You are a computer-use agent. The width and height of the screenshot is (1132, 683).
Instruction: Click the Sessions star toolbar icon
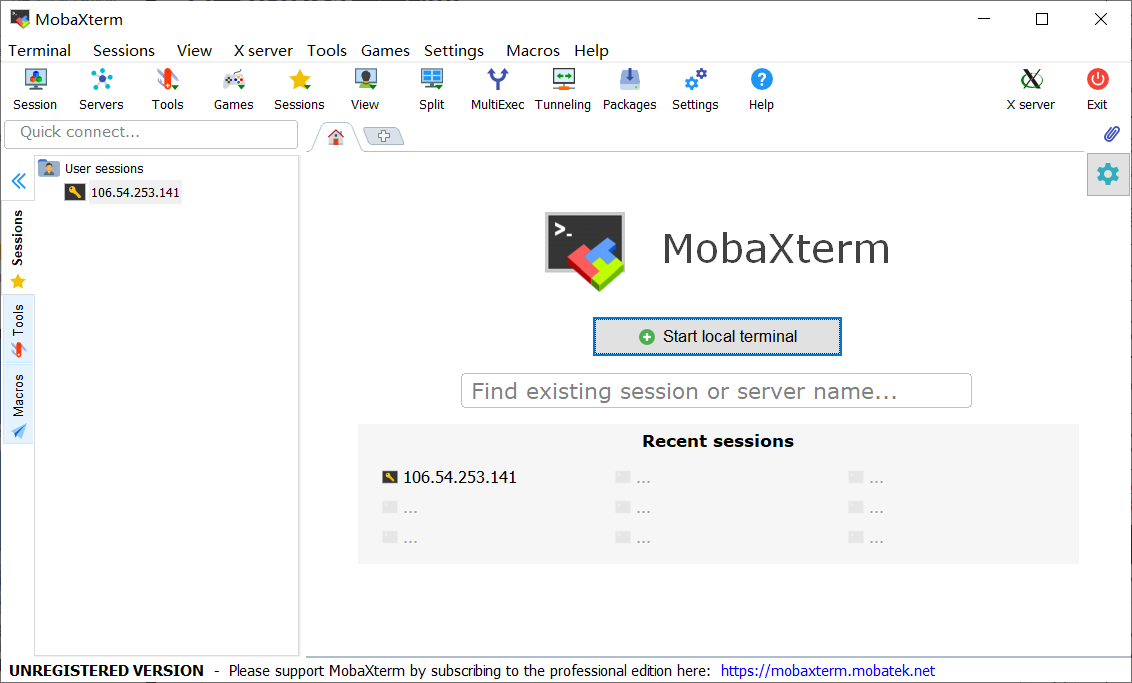tap(299, 89)
